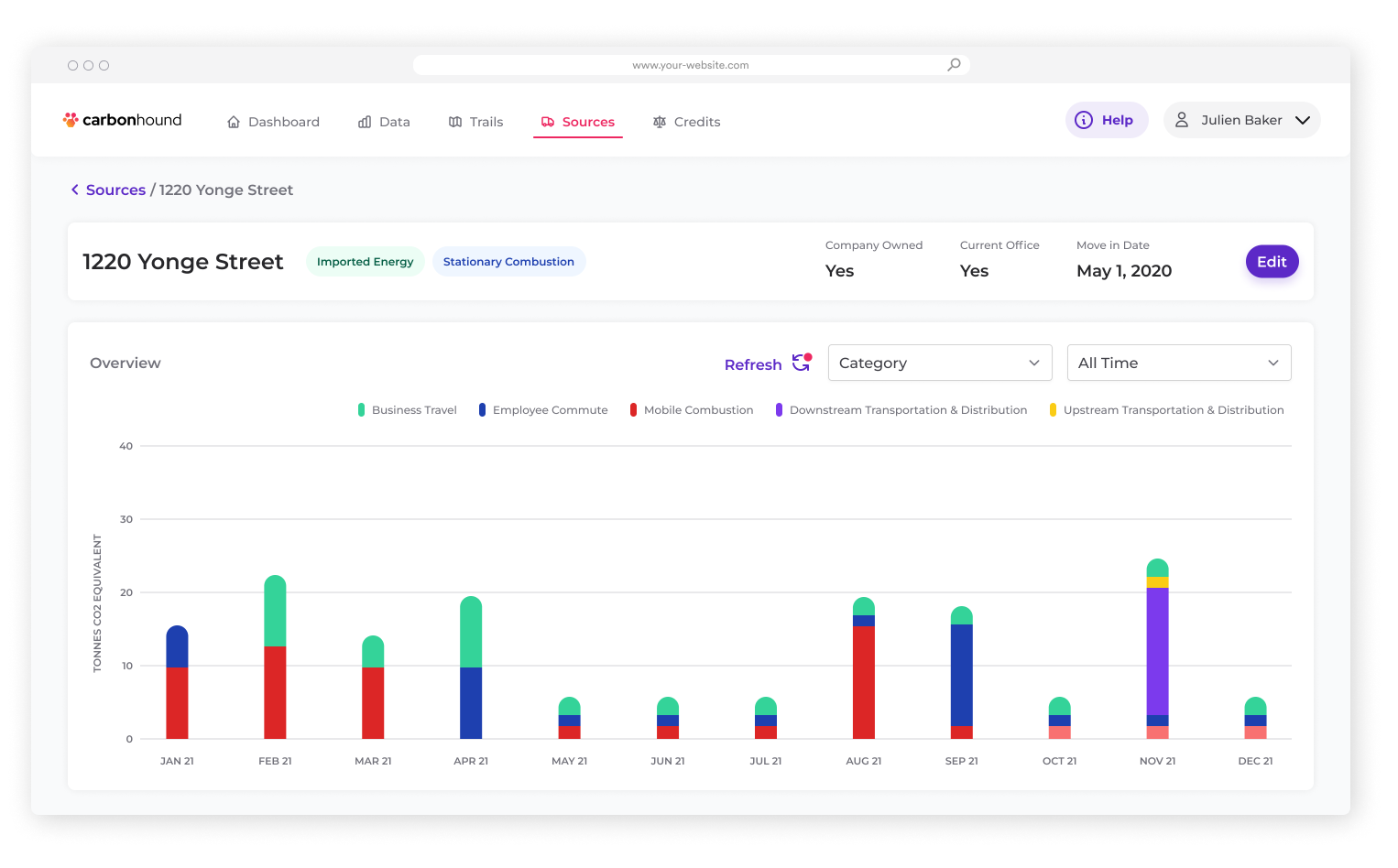Screen dimensions: 1398x868
Task: Click the search magnifier in address bar
Action: click(954, 65)
